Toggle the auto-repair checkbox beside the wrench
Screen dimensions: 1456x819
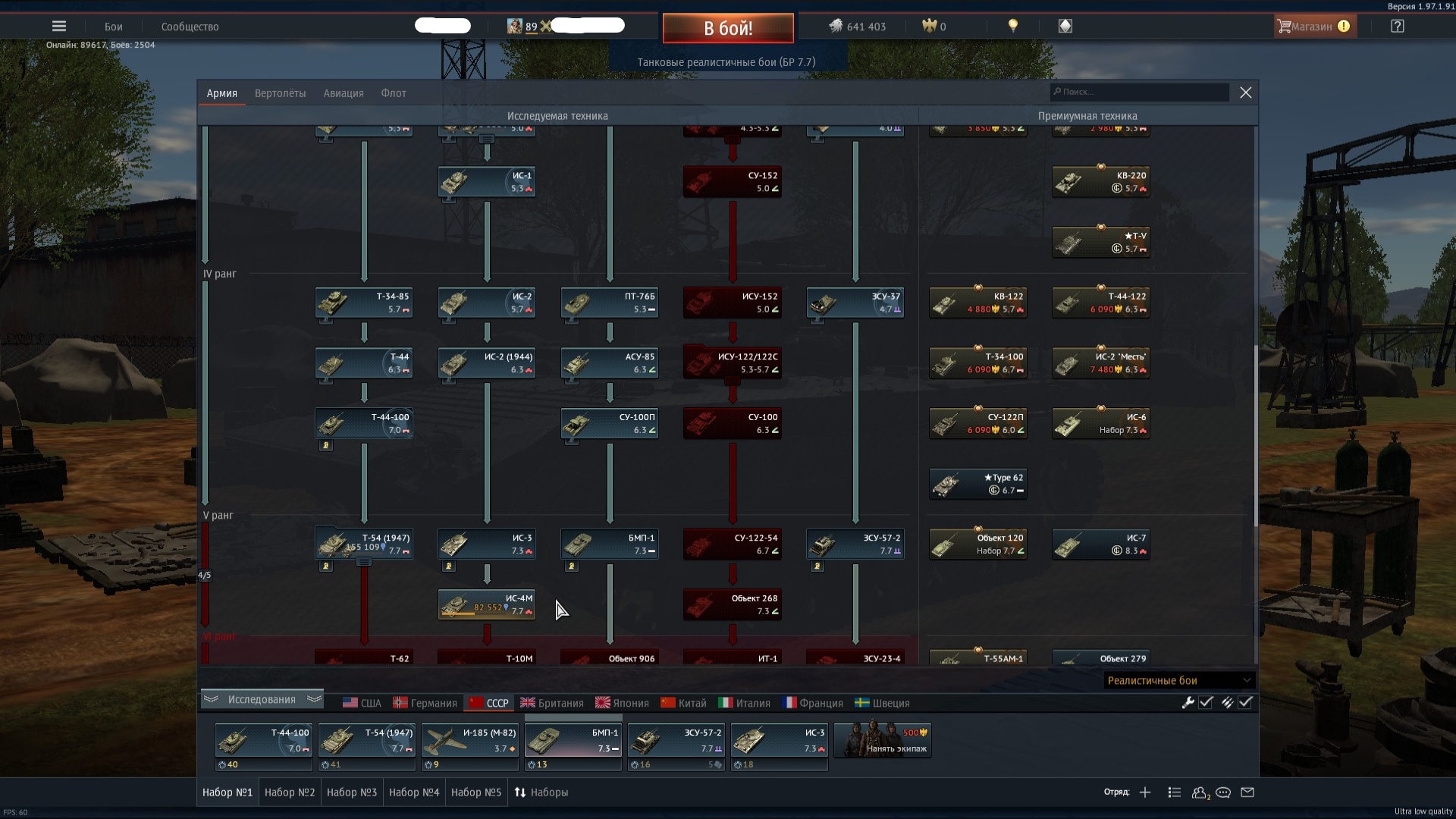(1206, 703)
